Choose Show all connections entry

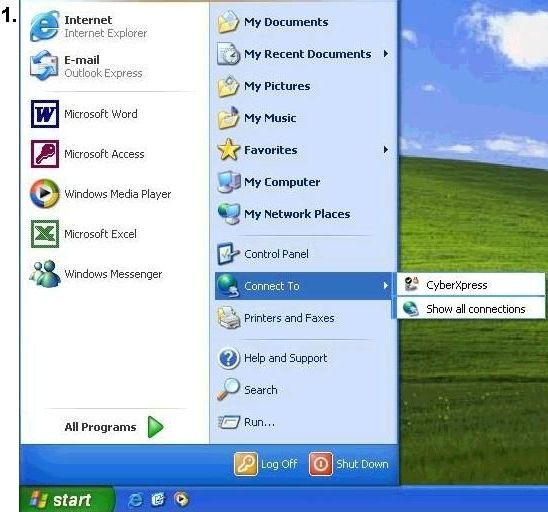point(470,309)
